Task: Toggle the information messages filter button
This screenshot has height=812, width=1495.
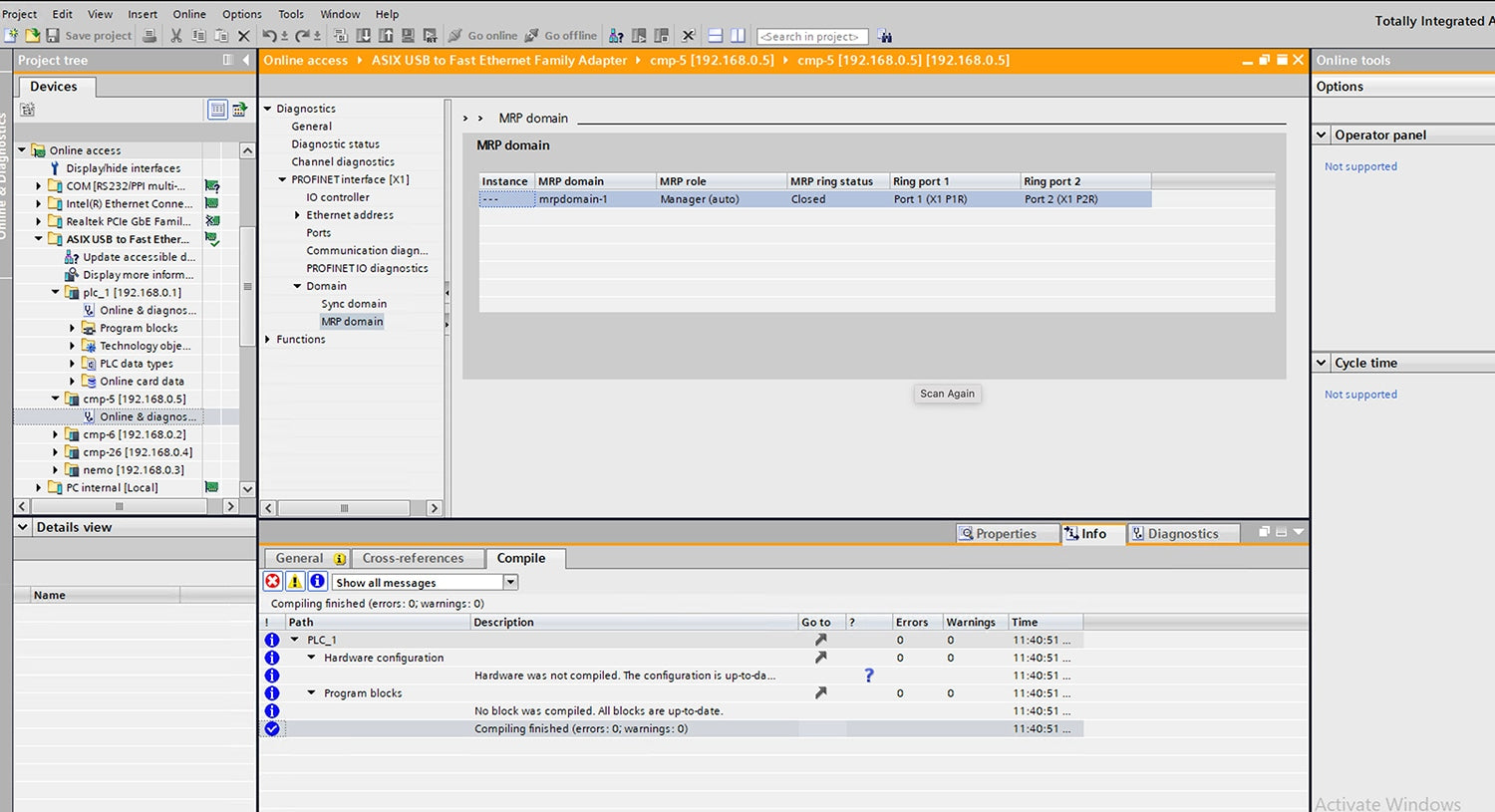Action: 317,582
